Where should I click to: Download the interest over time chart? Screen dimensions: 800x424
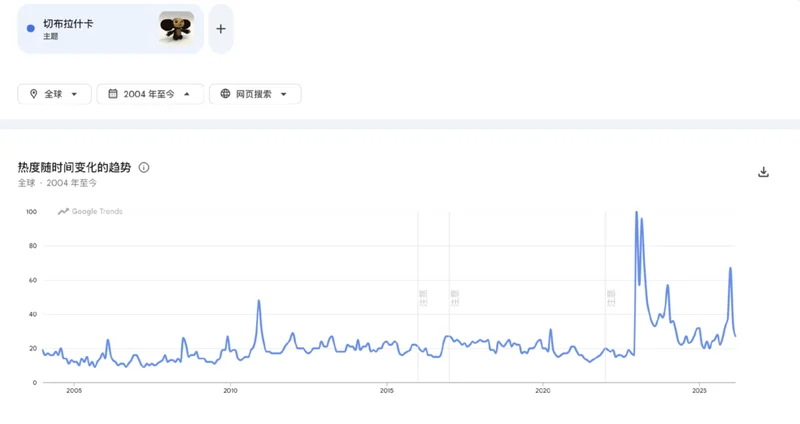pyautogui.click(x=763, y=172)
